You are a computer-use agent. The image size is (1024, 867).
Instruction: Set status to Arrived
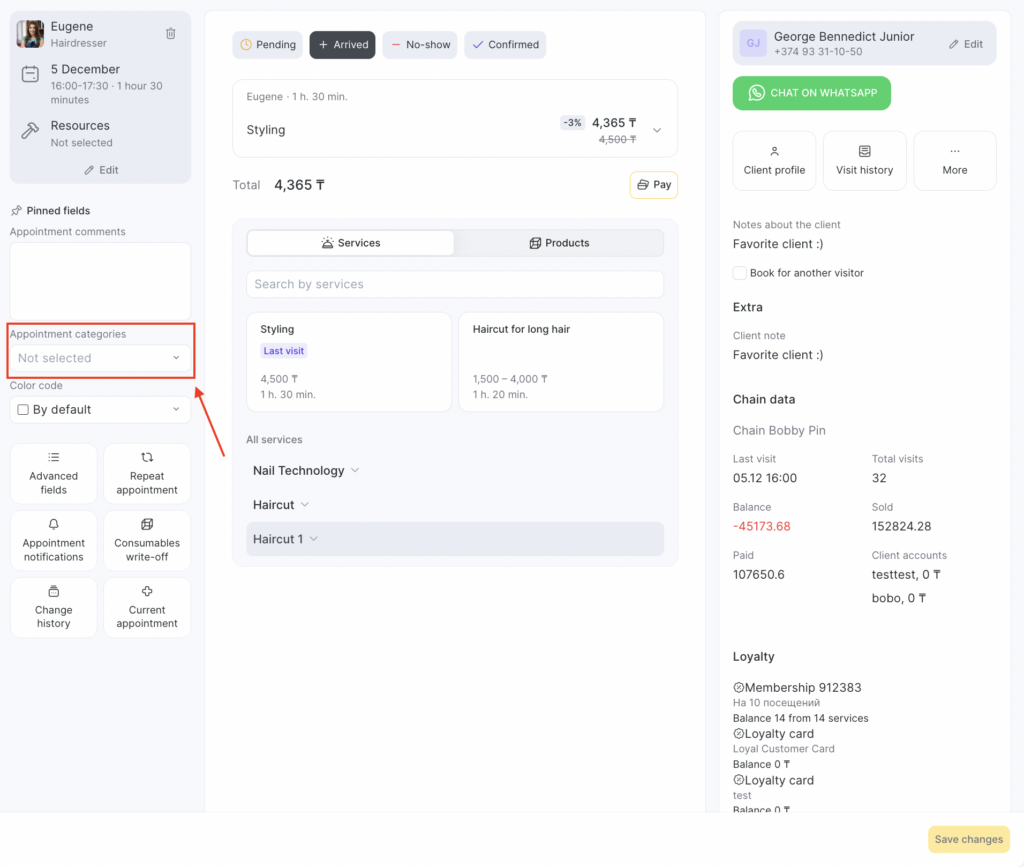pyautogui.click(x=342, y=45)
